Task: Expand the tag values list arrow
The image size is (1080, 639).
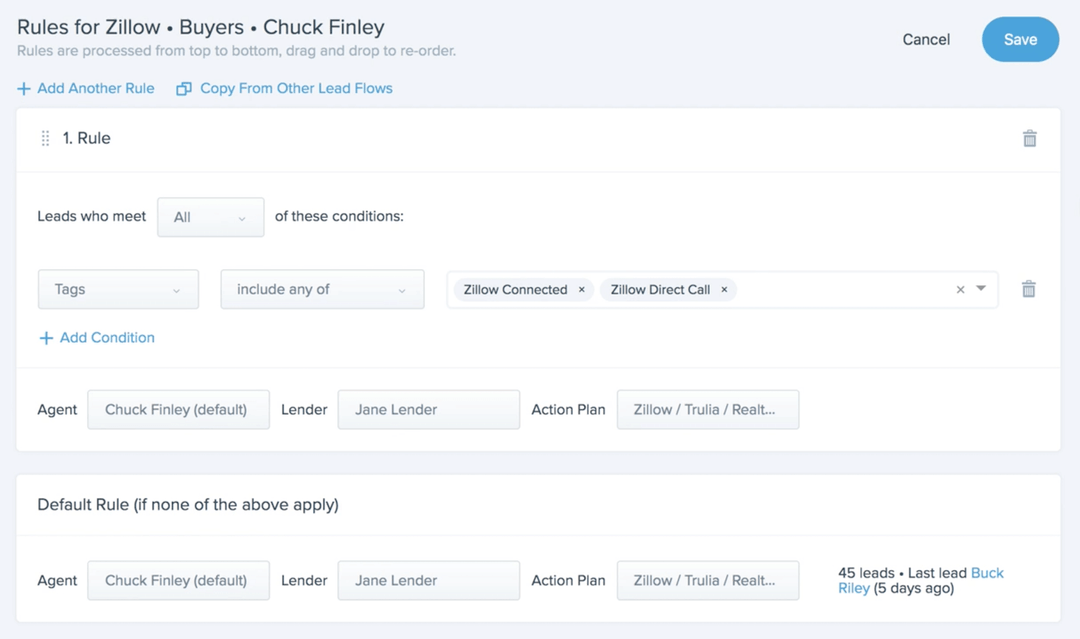Action: [981, 289]
